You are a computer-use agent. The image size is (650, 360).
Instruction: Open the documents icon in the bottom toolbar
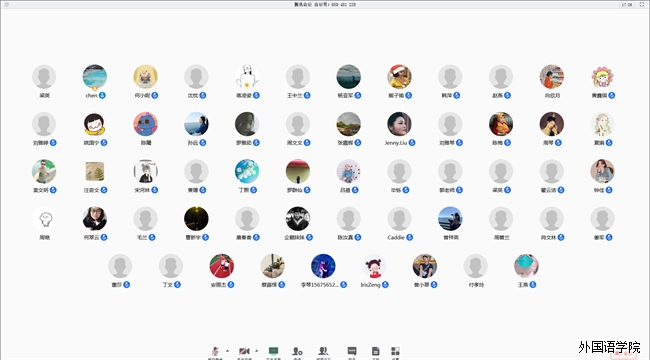[x=375, y=351]
